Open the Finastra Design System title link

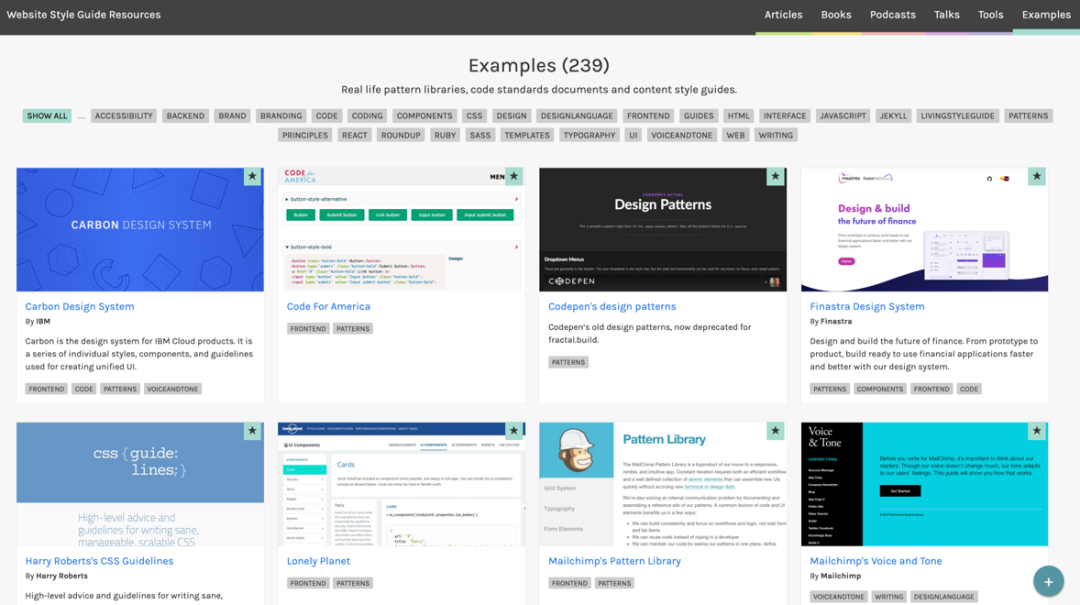867,307
